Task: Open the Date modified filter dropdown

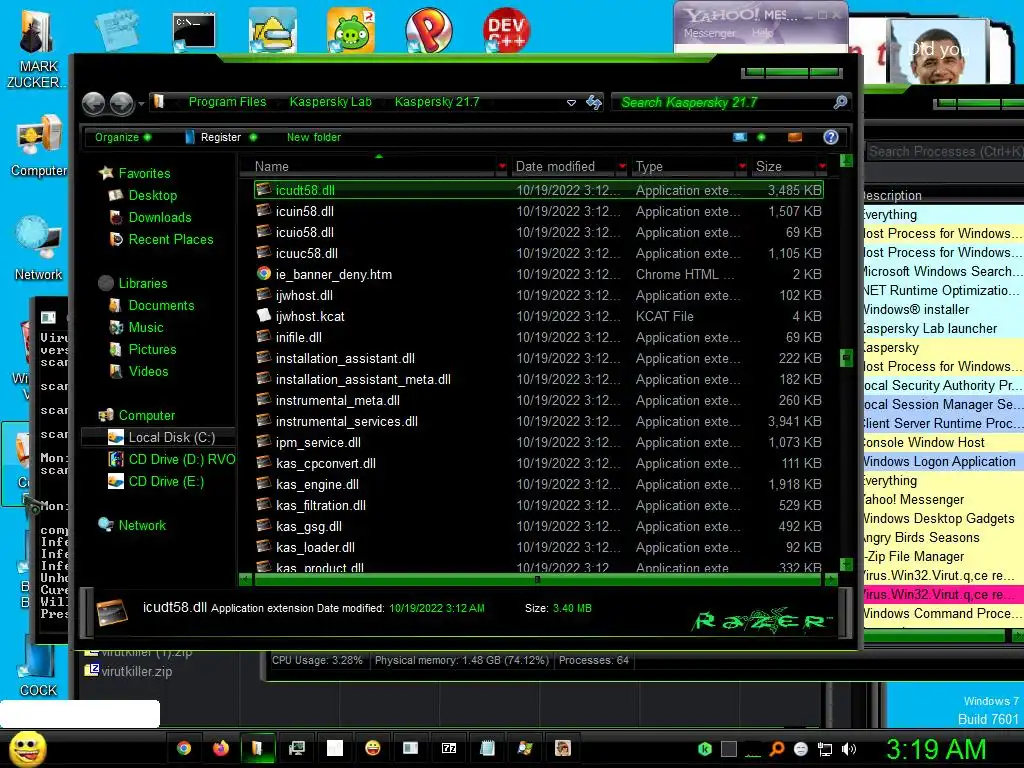Action: click(622, 167)
